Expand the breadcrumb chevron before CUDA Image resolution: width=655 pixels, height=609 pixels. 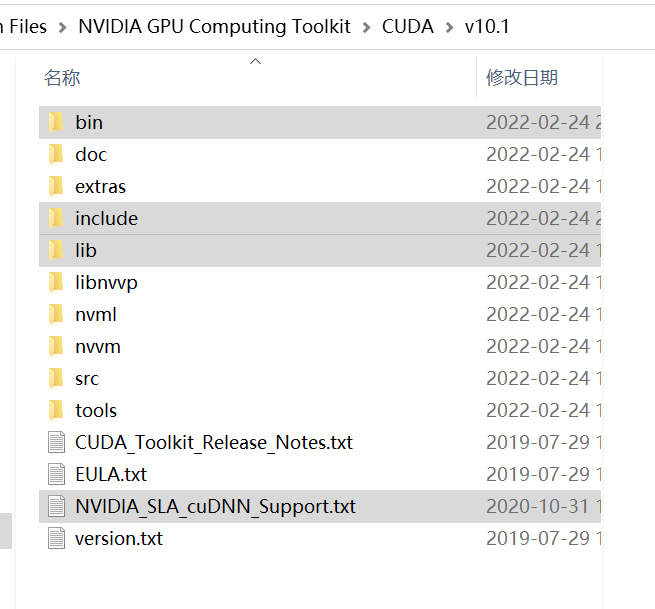[367, 27]
